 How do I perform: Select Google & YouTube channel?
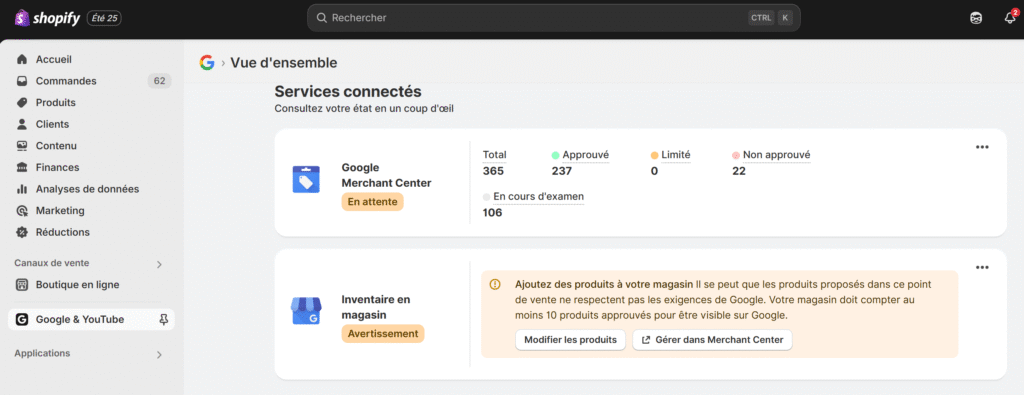[x=91, y=319]
